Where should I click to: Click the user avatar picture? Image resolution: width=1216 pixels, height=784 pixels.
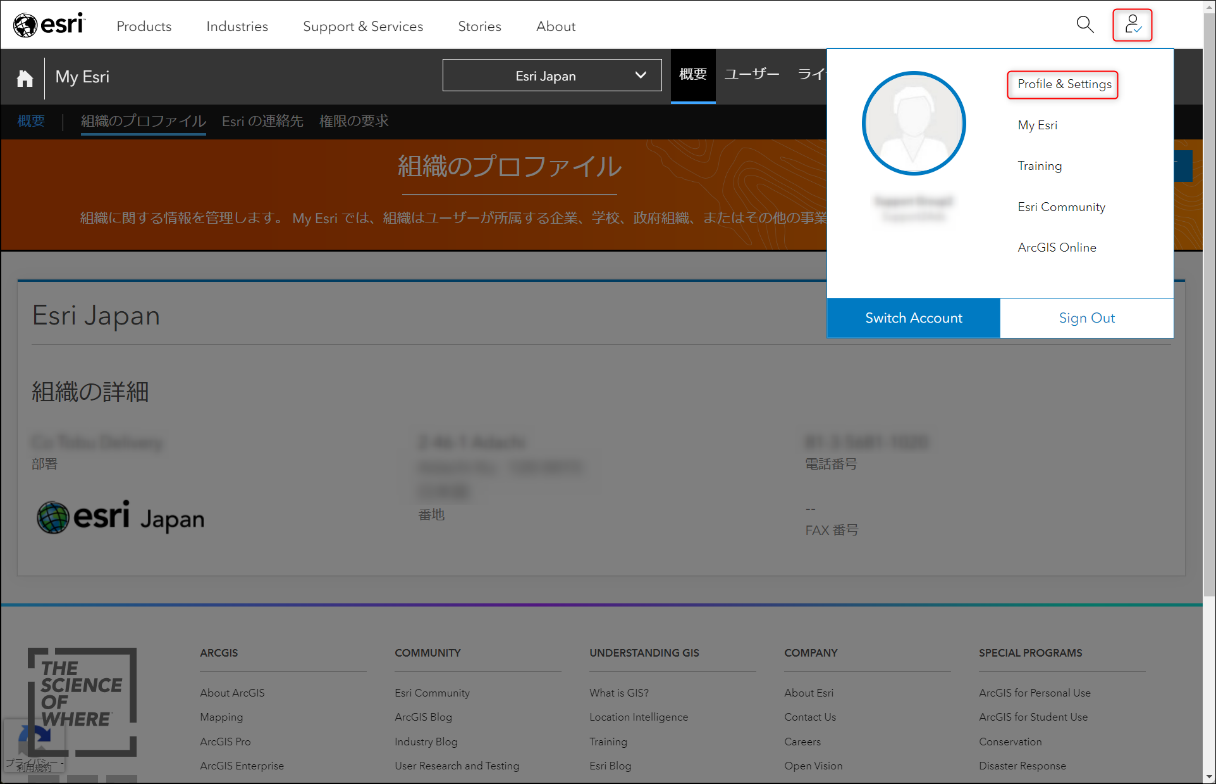(x=914, y=124)
